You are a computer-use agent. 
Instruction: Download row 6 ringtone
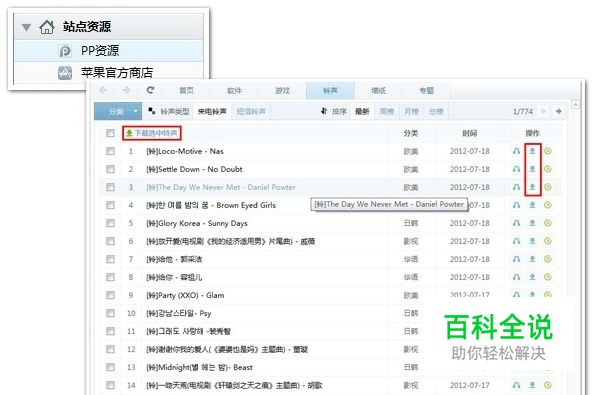point(532,241)
